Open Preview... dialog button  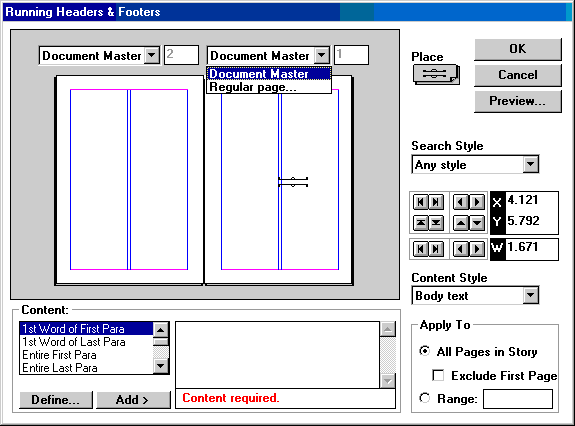coord(517,101)
